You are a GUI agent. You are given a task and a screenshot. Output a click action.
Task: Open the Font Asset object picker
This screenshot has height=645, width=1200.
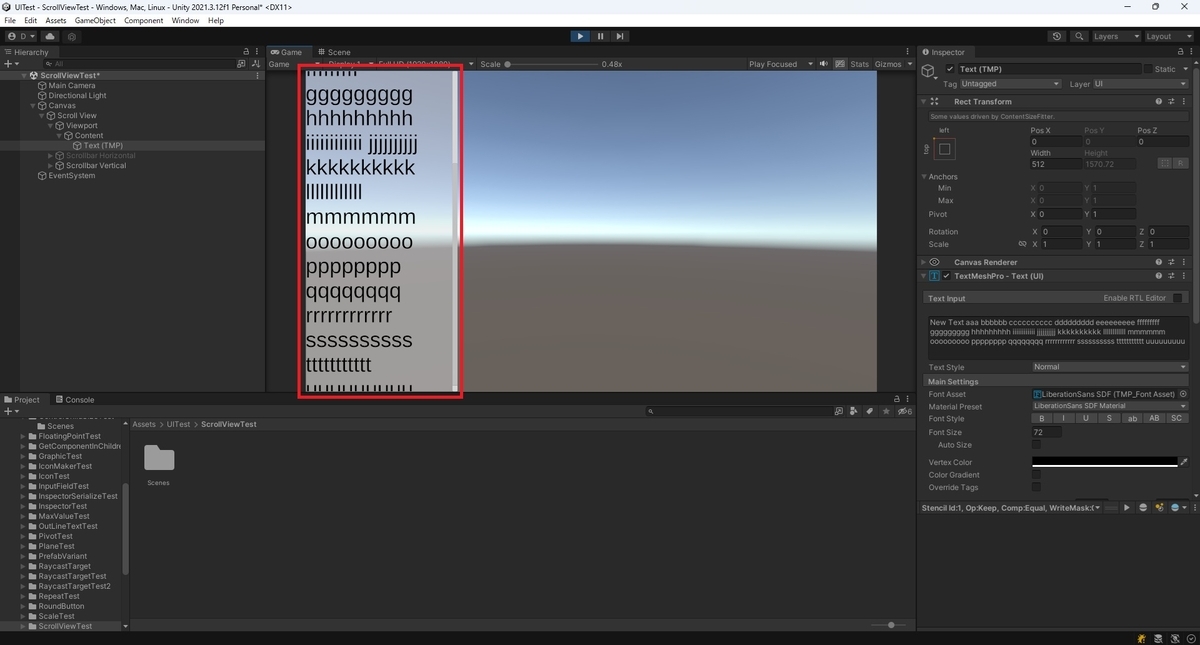(x=1183, y=394)
